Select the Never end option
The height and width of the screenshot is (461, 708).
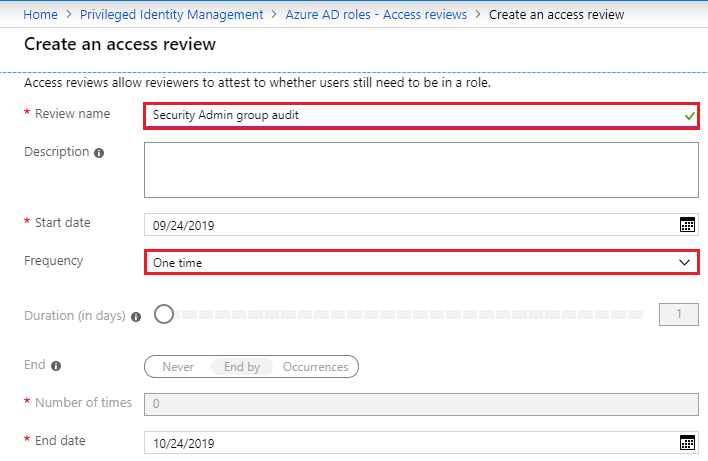(x=178, y=367)
